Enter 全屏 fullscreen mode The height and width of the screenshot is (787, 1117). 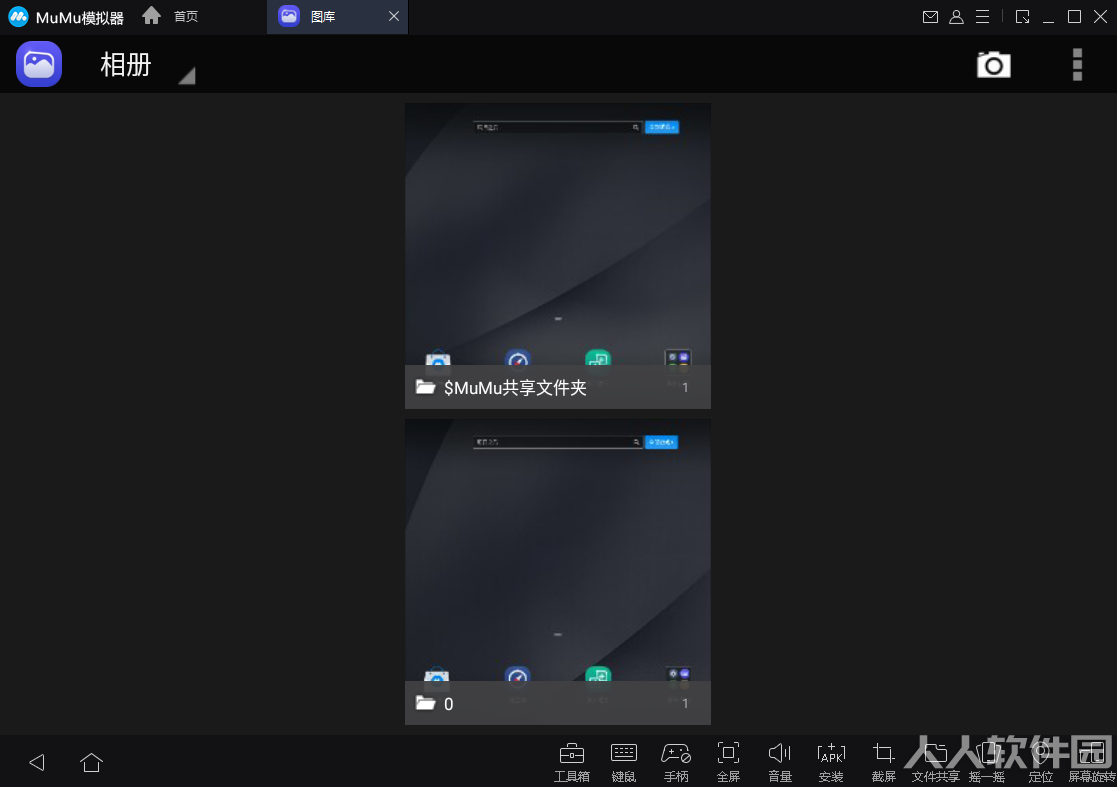click(728, 762)
